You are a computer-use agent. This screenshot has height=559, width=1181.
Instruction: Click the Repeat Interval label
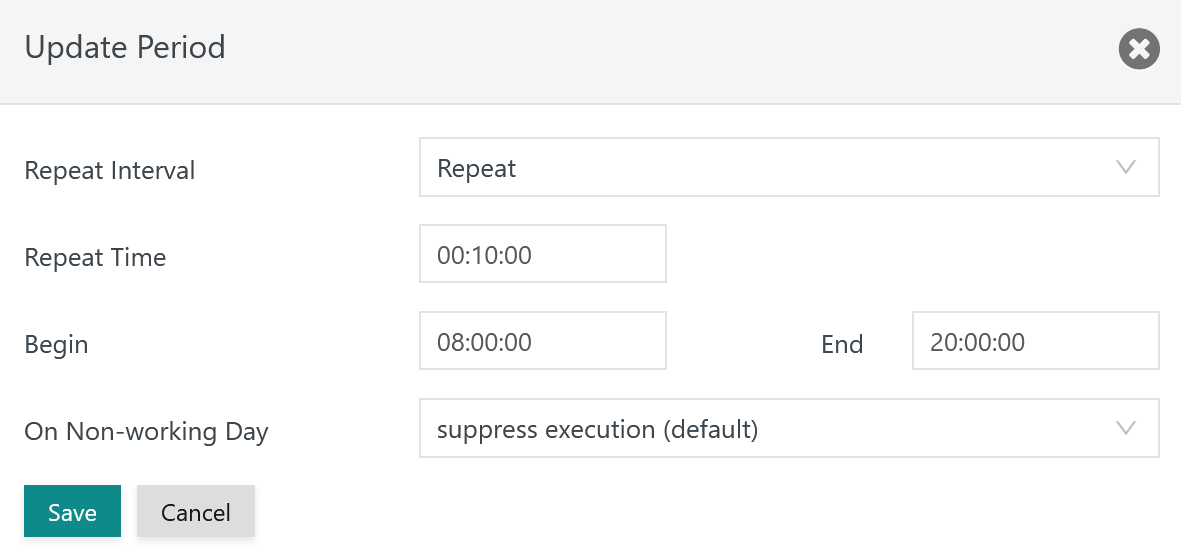coord(110,170)
